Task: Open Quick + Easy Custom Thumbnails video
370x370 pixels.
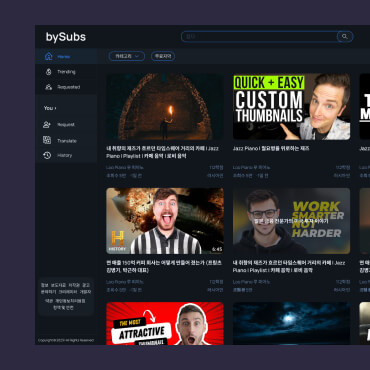Action: [x=291, y=107]
